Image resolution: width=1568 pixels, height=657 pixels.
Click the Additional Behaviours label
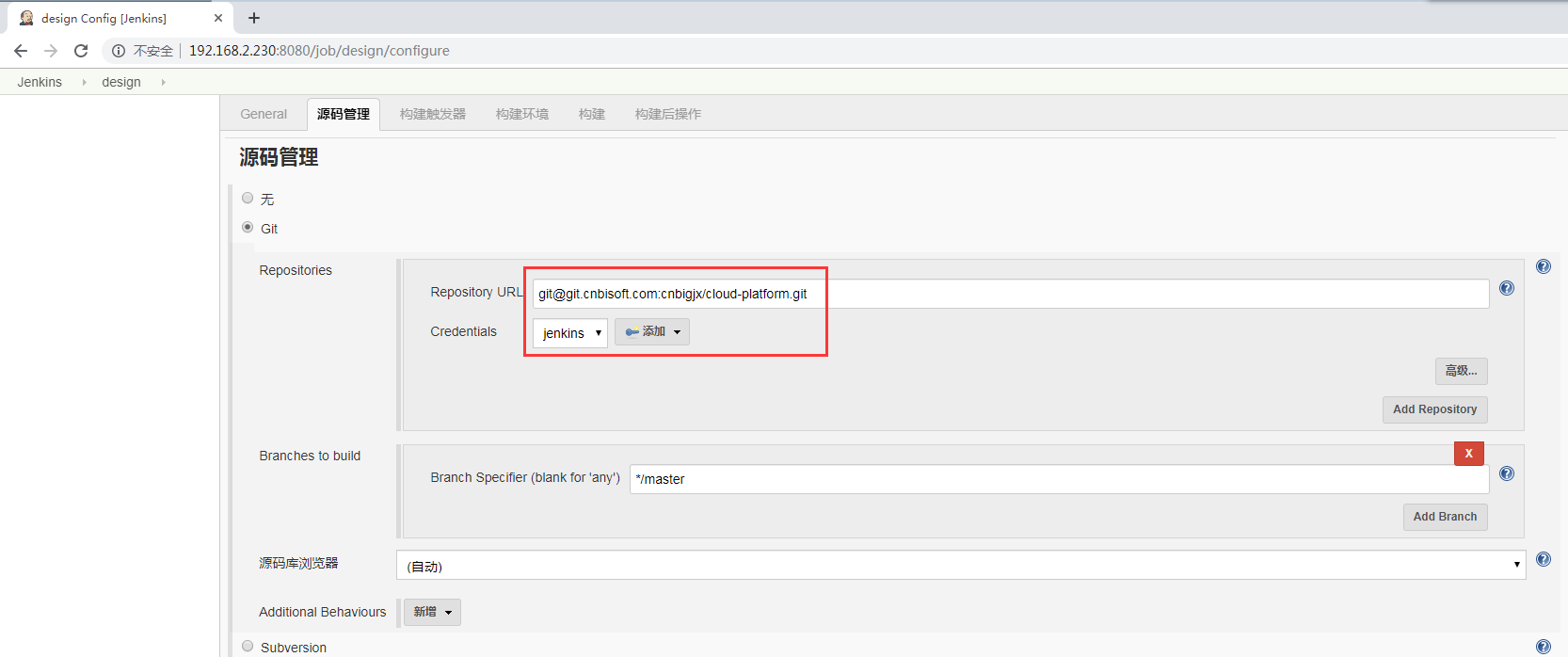[x=323, y=612]
